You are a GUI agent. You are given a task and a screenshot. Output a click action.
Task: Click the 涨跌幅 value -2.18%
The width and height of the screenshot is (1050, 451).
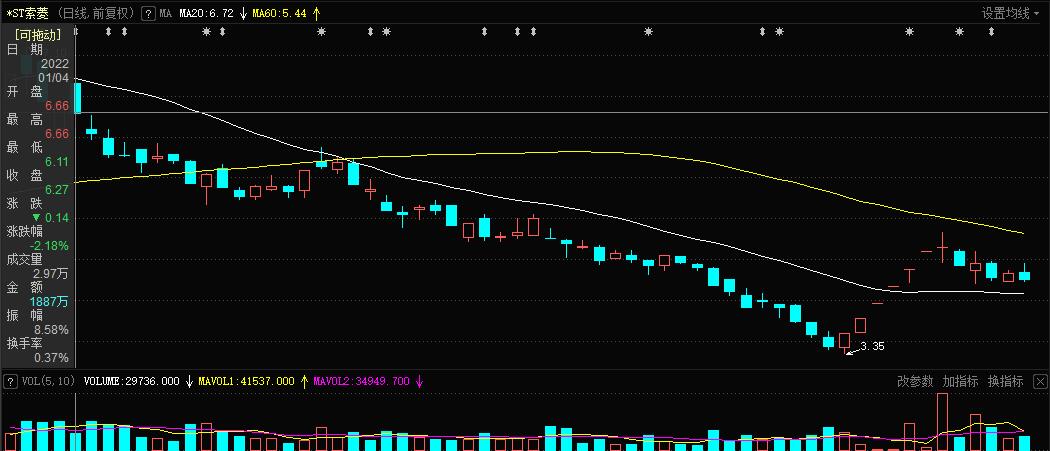pos(50,246)
